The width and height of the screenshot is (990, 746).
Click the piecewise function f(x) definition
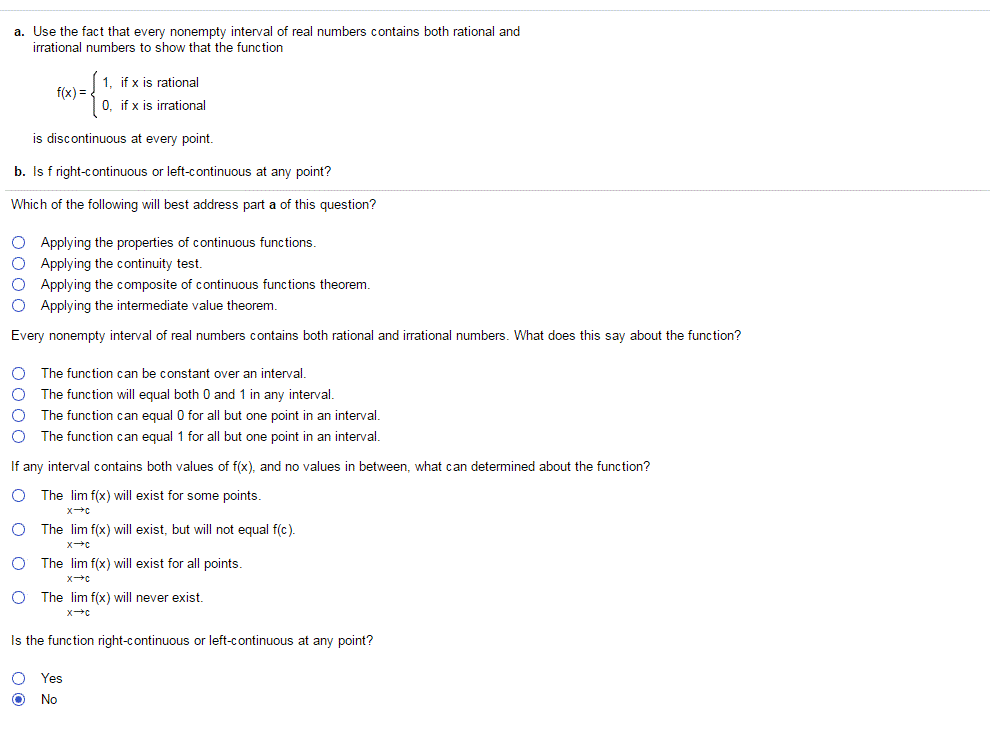pos(131,94)
